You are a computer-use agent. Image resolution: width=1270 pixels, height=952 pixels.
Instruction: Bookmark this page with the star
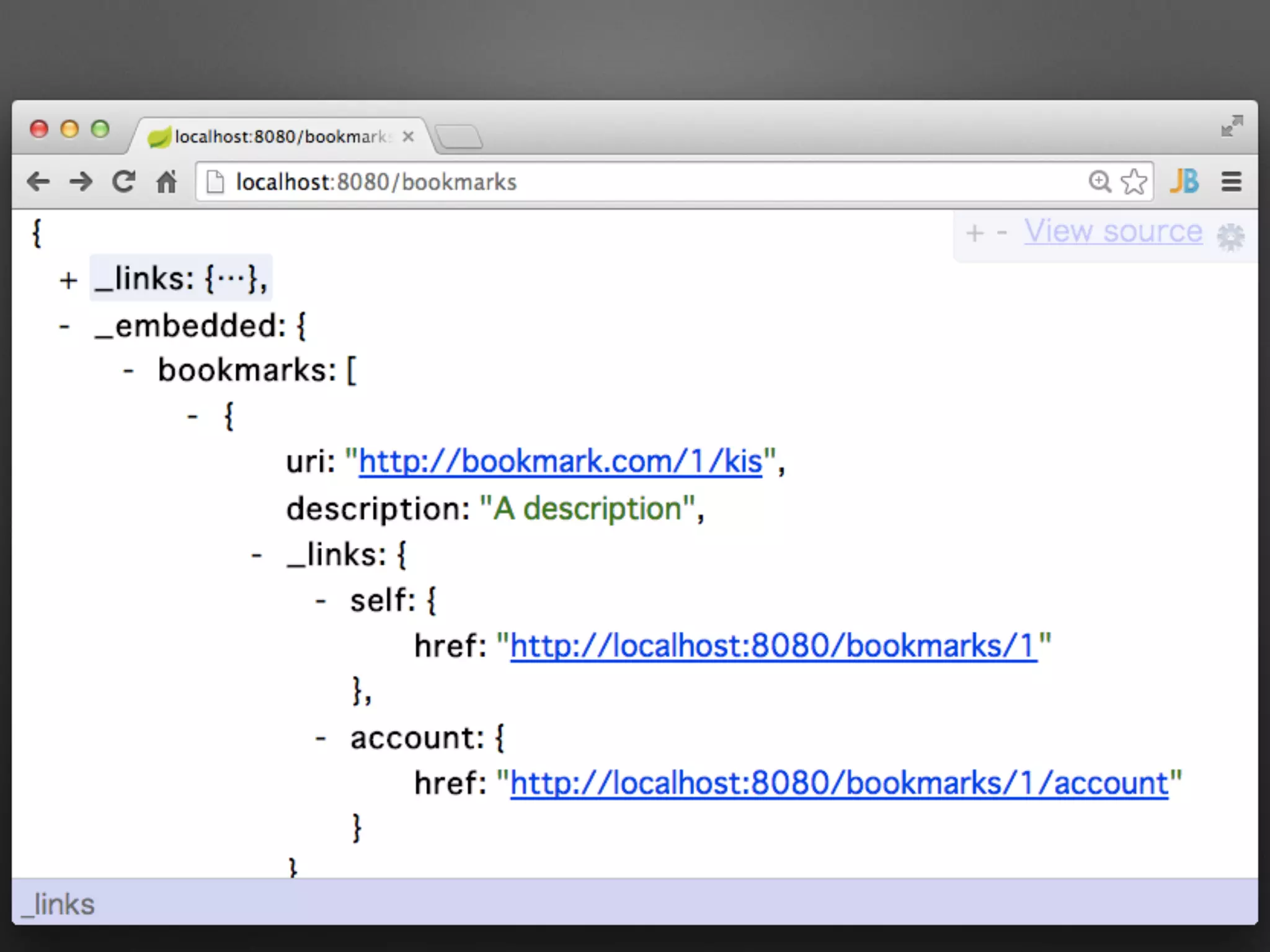pyautogui.click(x=1134, y=182)
